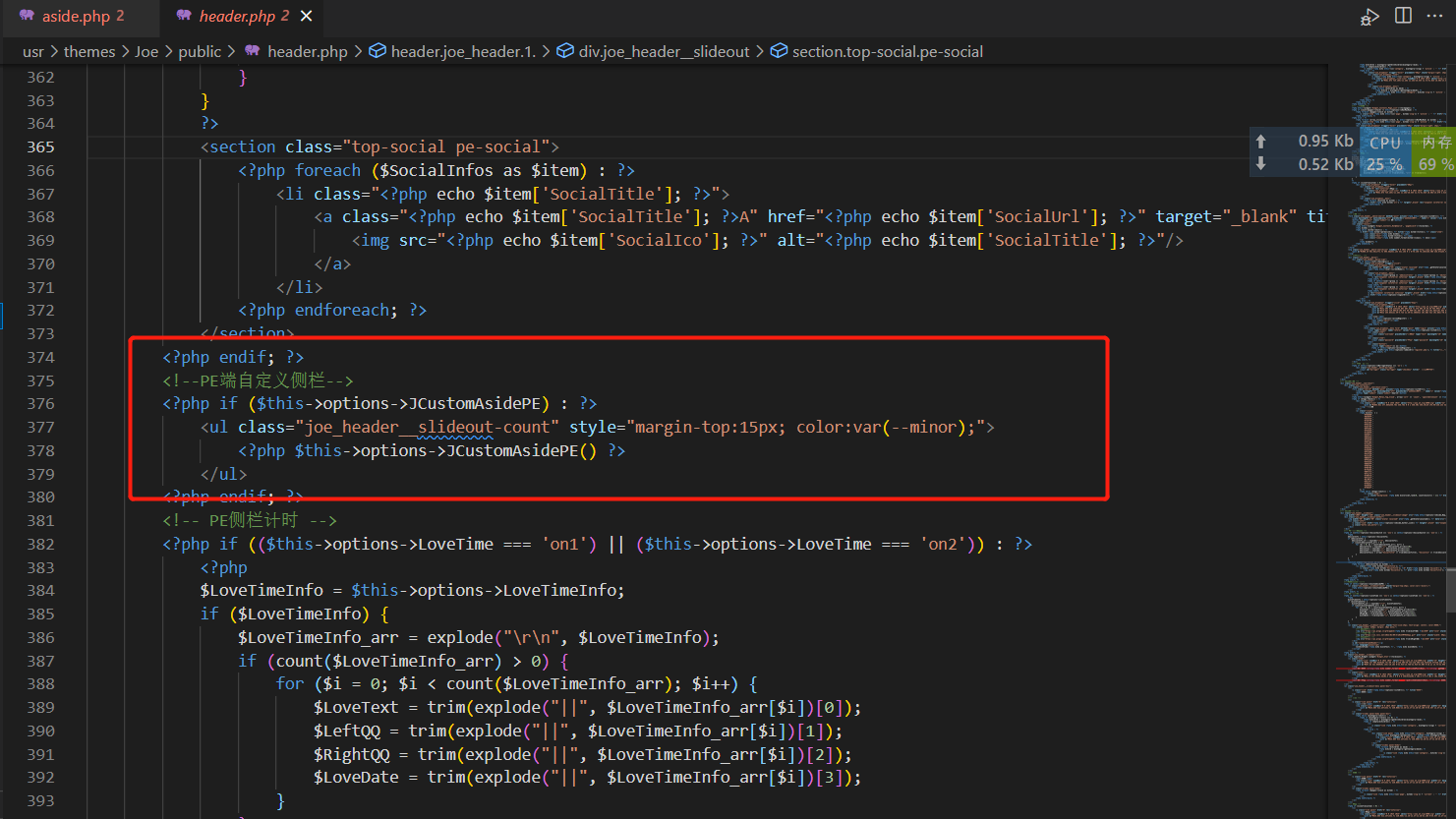The image size is (1456, 819).
Task: Click the PHP elephant icon on header.php tab
Action: coord(184,16)
